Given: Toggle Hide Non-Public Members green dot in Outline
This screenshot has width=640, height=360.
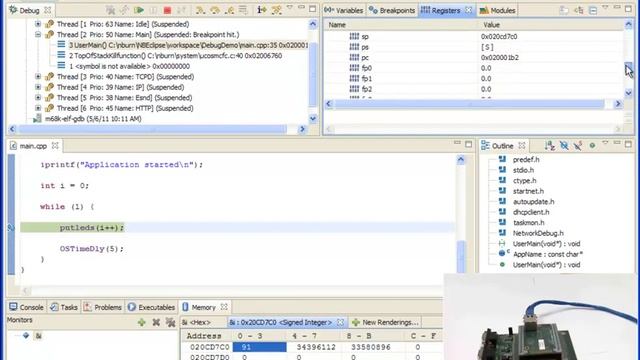Looking at the screenshot, I should (592, 145).
